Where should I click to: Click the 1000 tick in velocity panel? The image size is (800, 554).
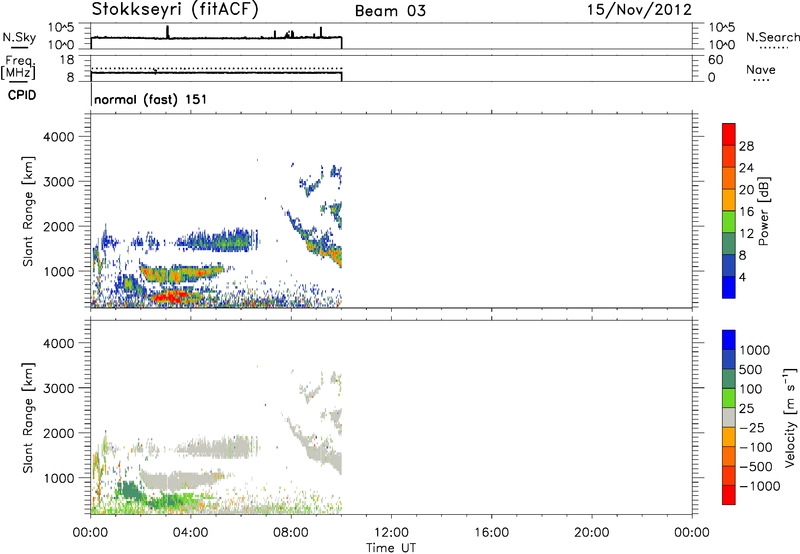click(x=59, y=478)
